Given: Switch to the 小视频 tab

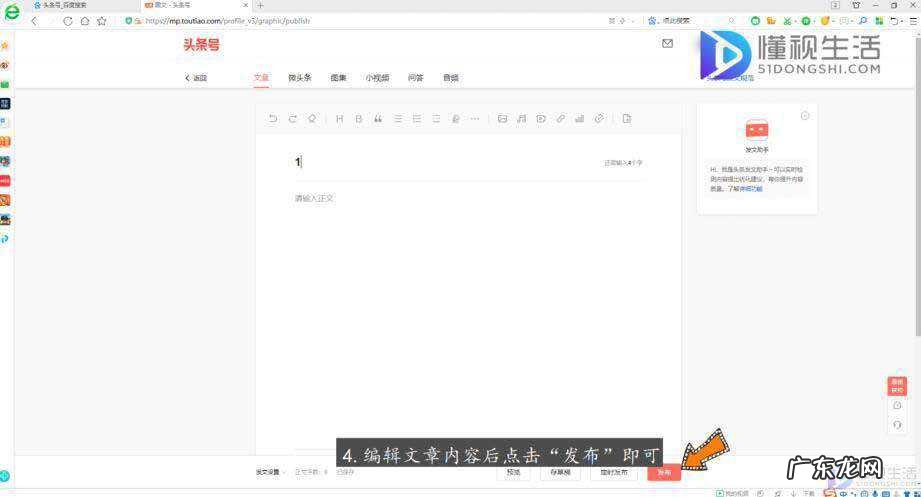Looking at the screenshot, I should pyautogui.click(x=377, y=78).
